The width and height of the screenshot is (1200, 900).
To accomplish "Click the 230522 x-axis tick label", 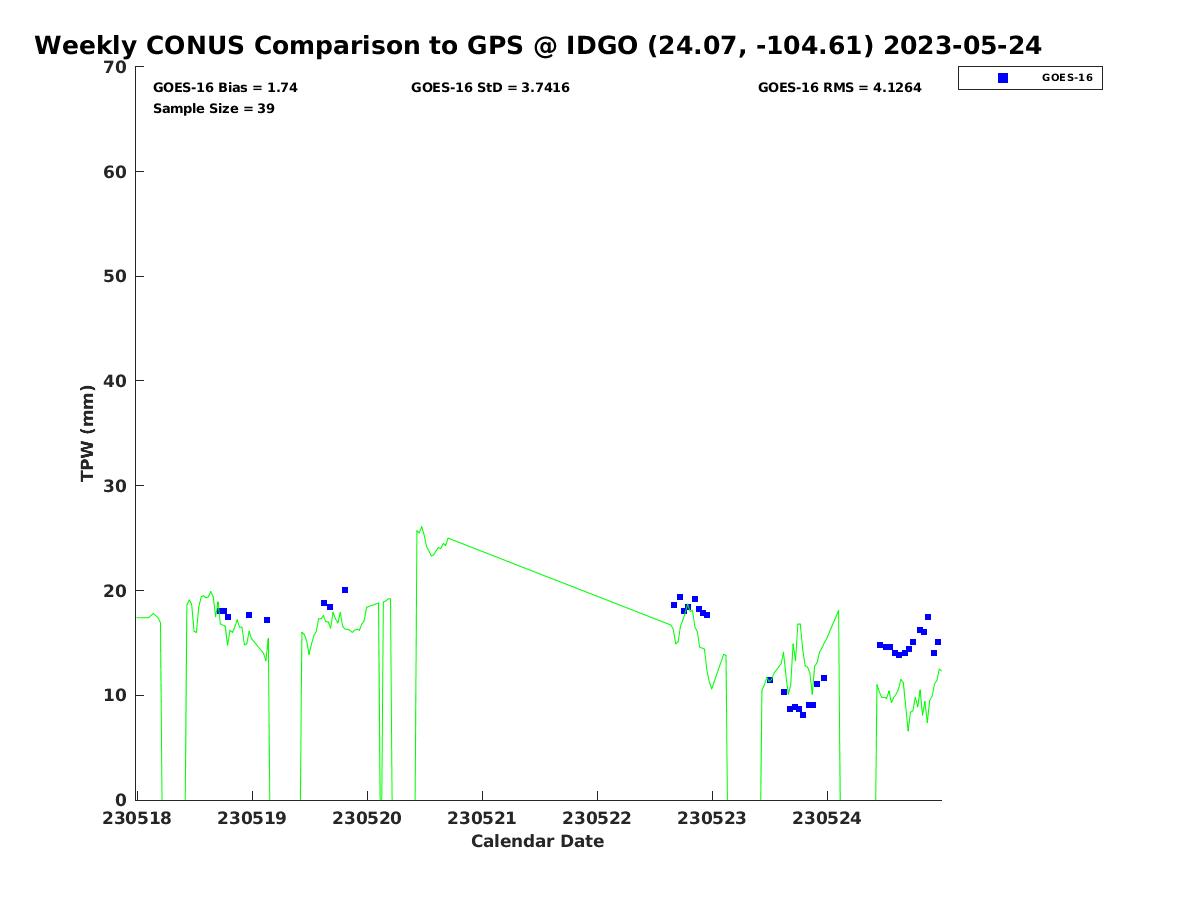I will pos(597,818).
